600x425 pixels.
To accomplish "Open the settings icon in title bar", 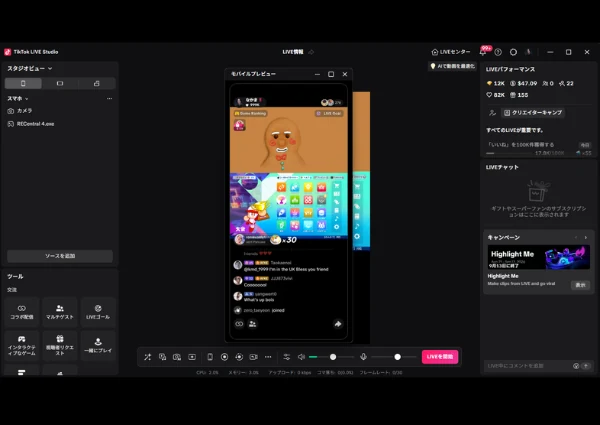I will [514, 52].
